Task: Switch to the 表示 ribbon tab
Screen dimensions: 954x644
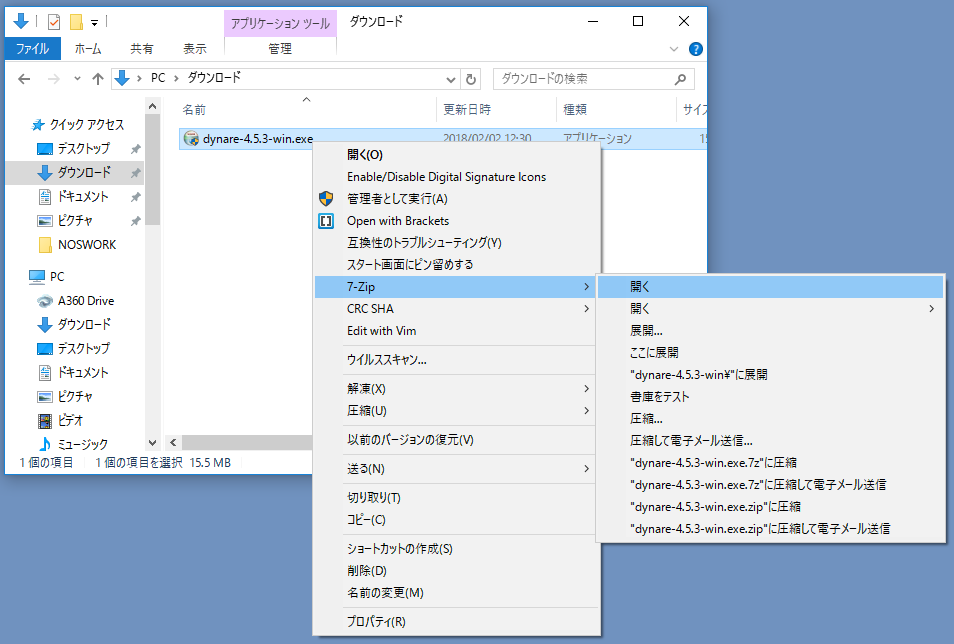Action: (195, 49)
